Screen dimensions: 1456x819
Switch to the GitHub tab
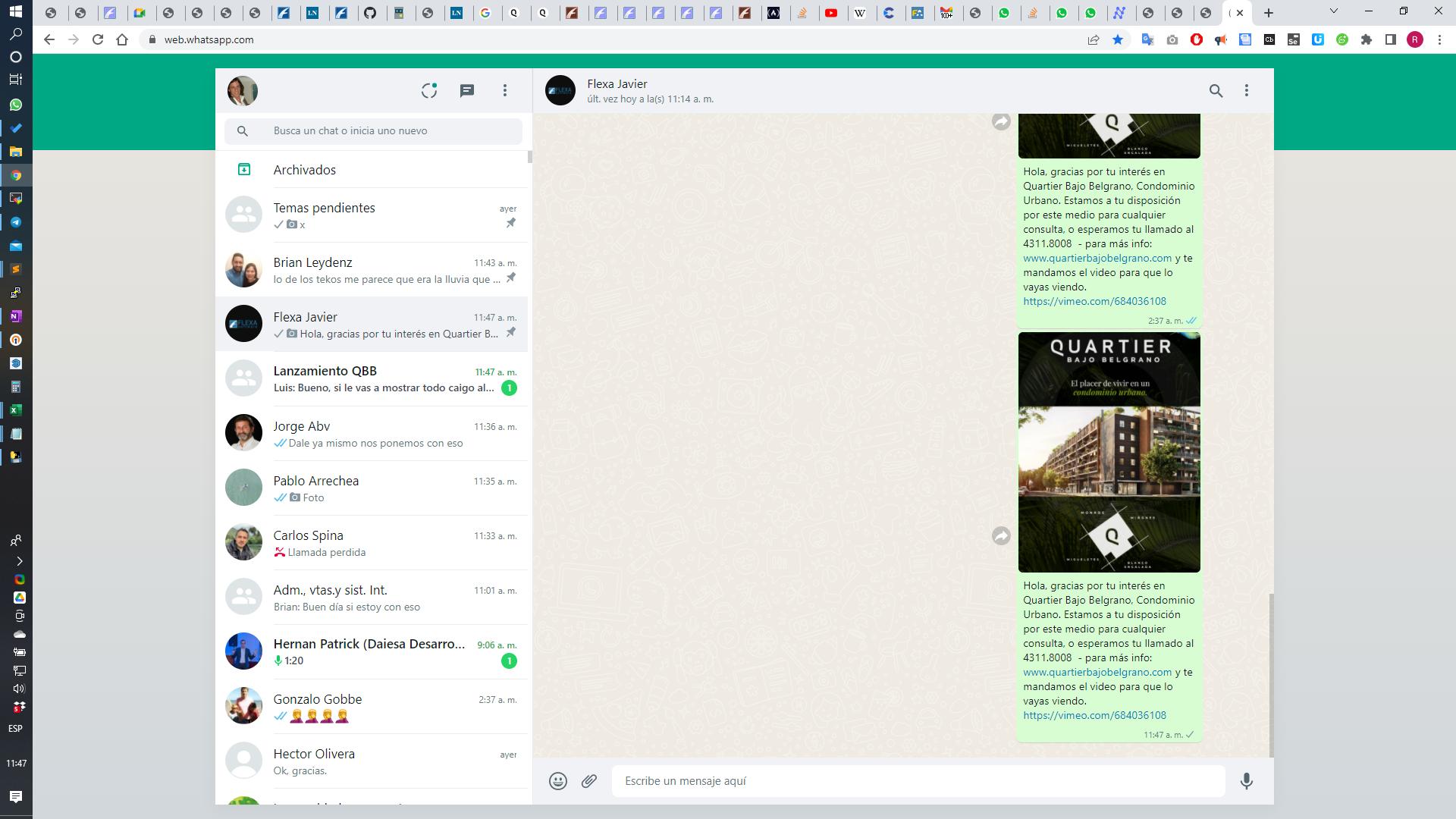tap(370, 13)
